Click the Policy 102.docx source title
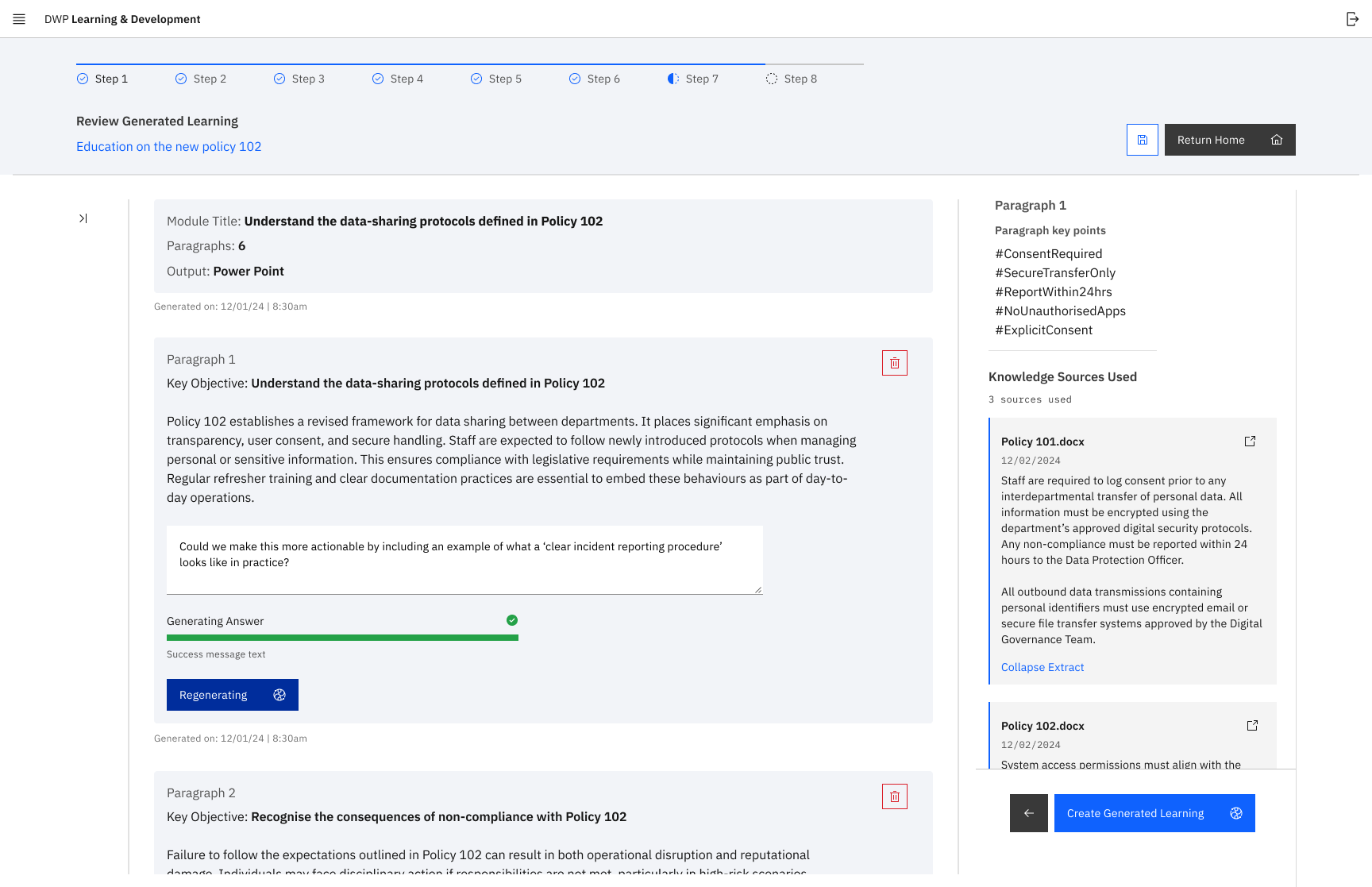Image resolution: width=1372 pixels, height=887 pixels. 1042,726
